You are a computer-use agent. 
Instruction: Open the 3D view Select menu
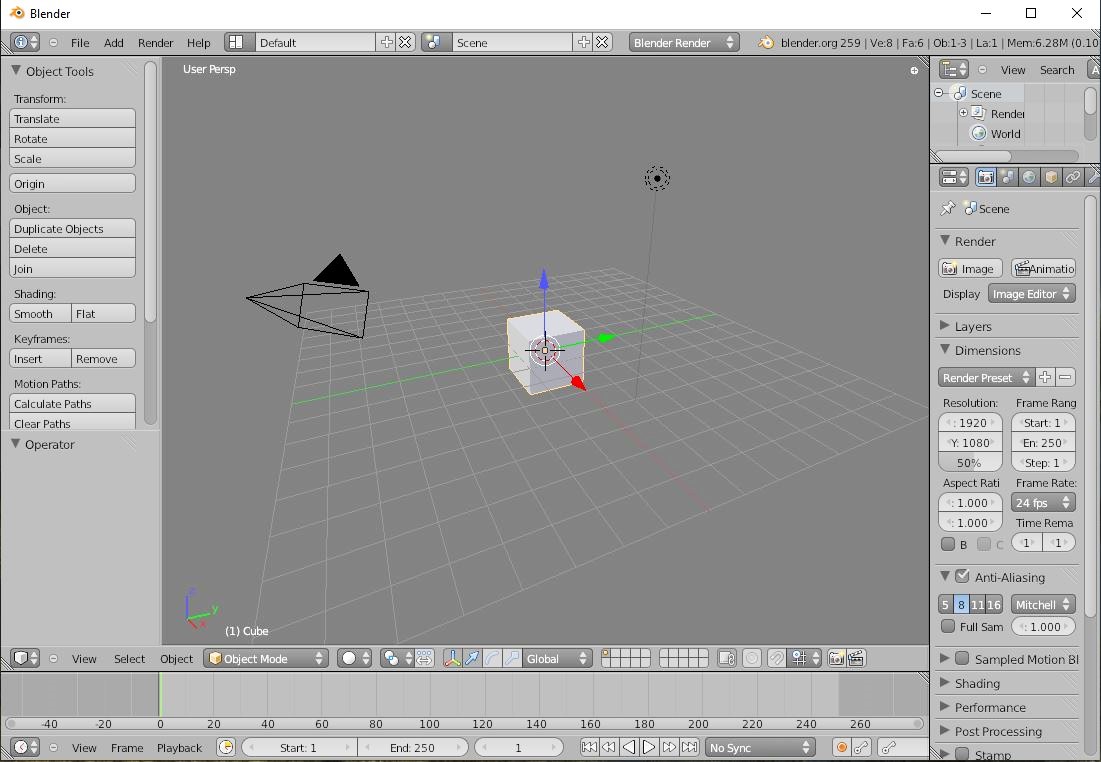pyautogui.click(x=129, y=658)
